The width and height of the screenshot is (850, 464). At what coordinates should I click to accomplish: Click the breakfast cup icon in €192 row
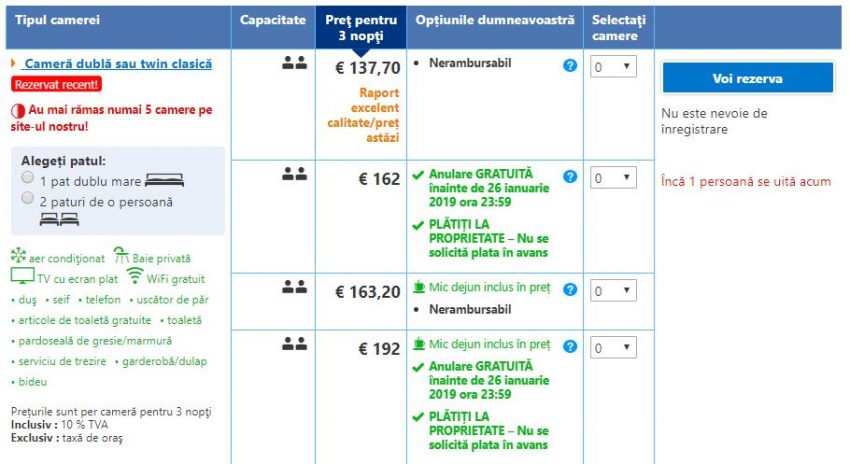[x=419, y=345]
